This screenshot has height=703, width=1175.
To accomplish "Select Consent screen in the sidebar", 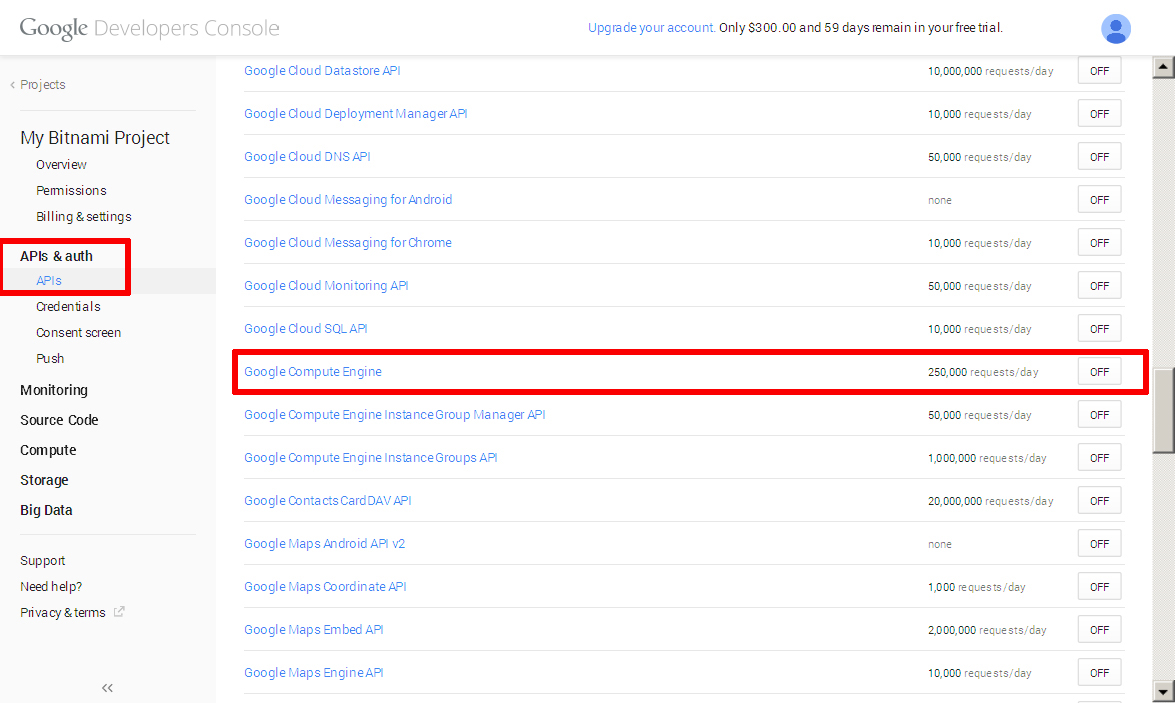I will click(x=78, y=333).
